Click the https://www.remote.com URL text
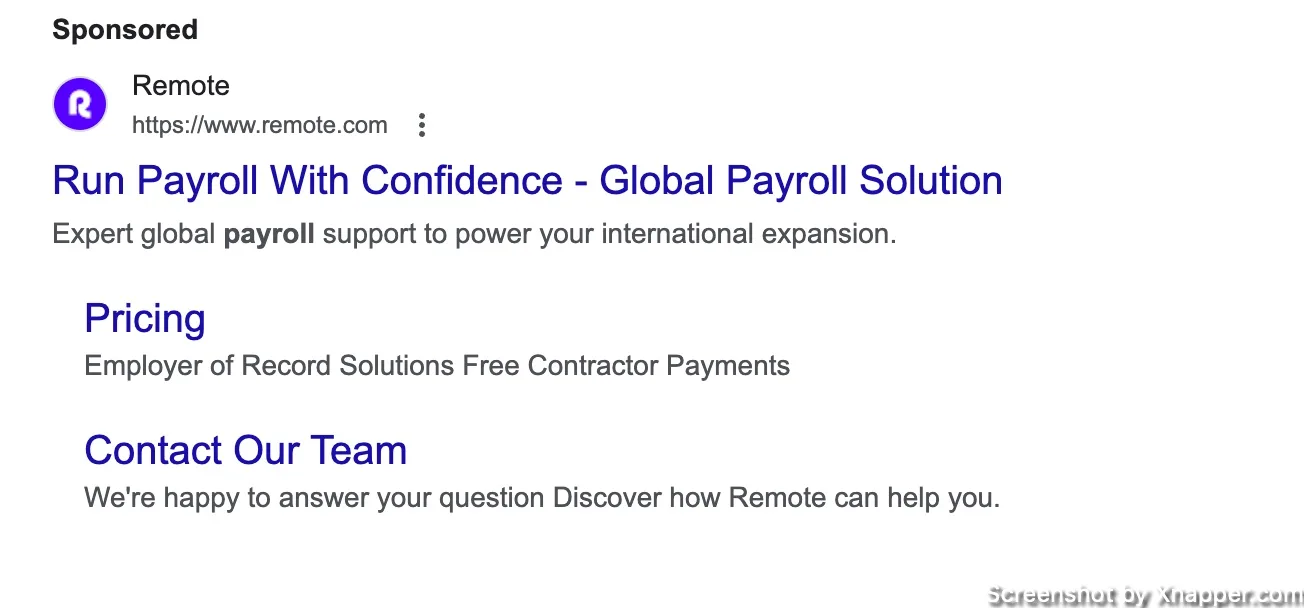The height and width of the screenshot is (608, 1304). [x=260, y=125]
